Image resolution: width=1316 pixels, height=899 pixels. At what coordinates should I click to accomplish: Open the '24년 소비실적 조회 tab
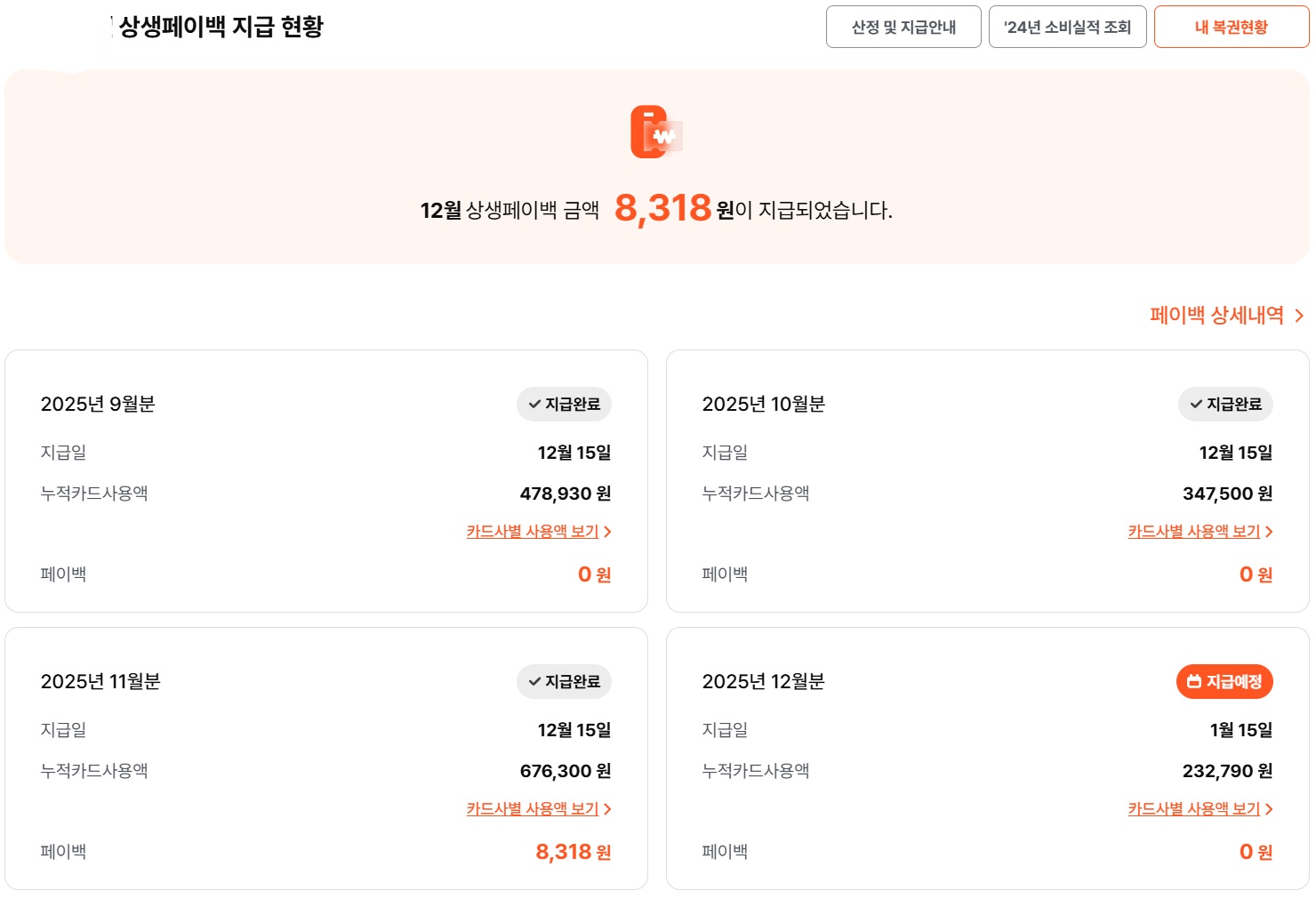pyautogui.click(x=1067, y=28)
